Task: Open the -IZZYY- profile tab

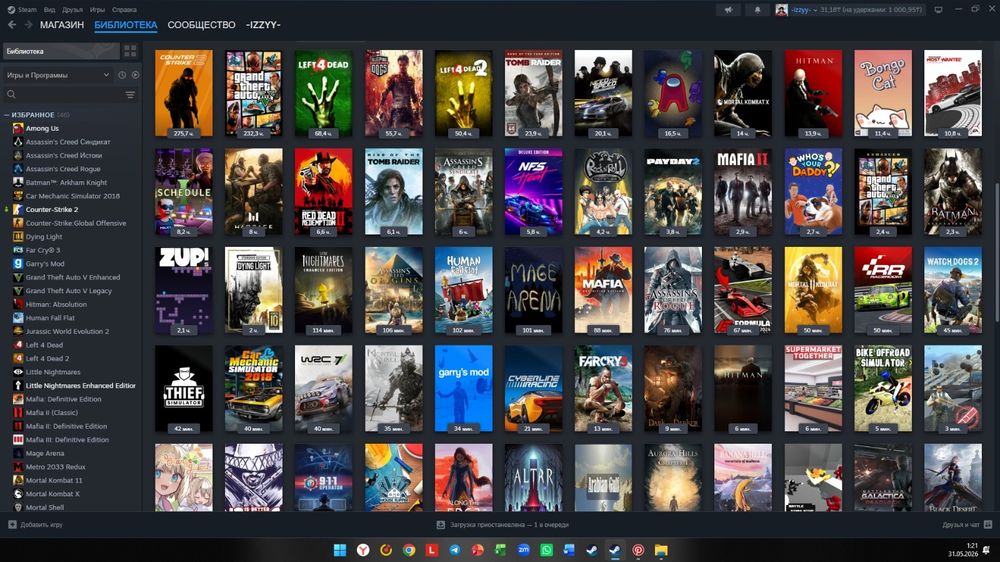Action: point(263,25)
